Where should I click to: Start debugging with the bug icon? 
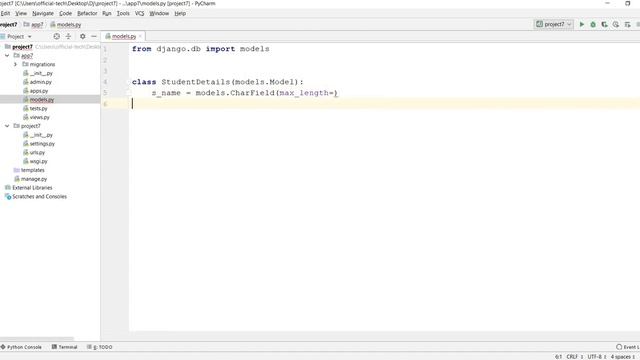[593, 24]
